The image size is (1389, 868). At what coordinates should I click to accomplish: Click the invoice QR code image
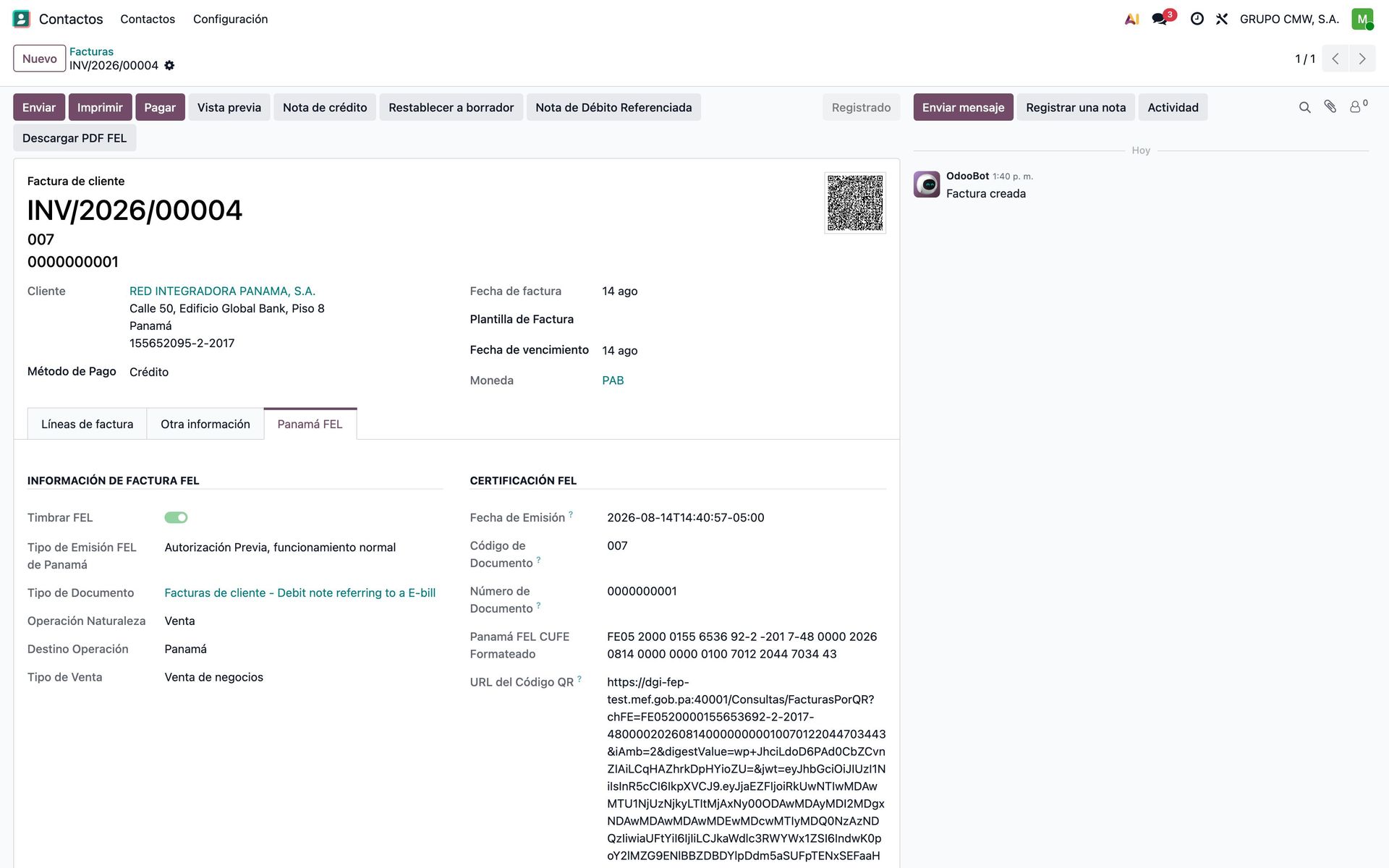(x=855, y=203)
